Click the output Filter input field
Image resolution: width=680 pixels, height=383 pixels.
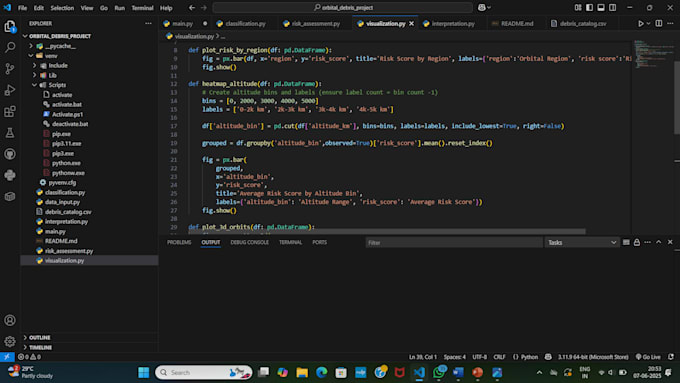coord(454,242)
